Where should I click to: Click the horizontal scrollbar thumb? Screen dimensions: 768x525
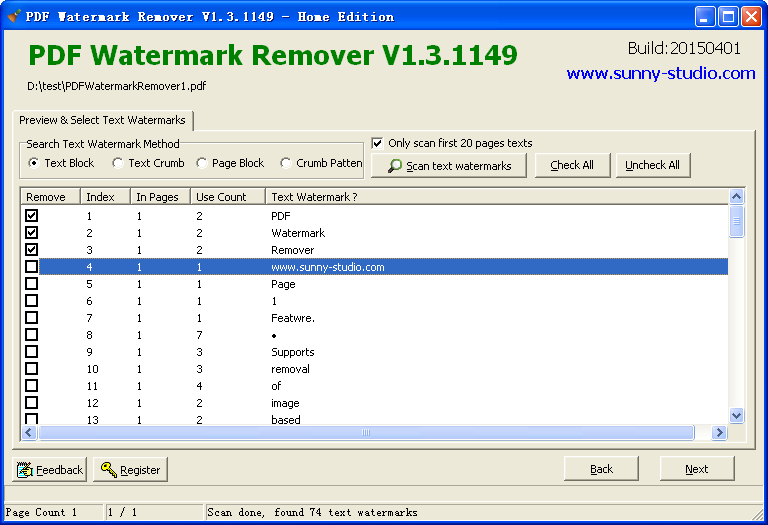[366, 432]
